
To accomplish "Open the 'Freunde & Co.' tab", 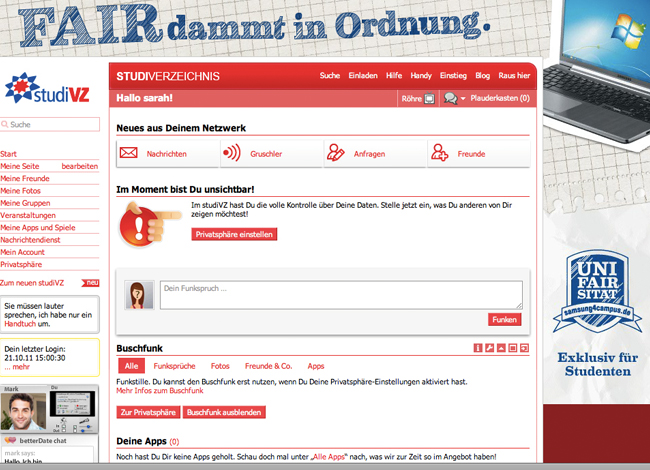I will pyautogui.click(x=268, y=366).
